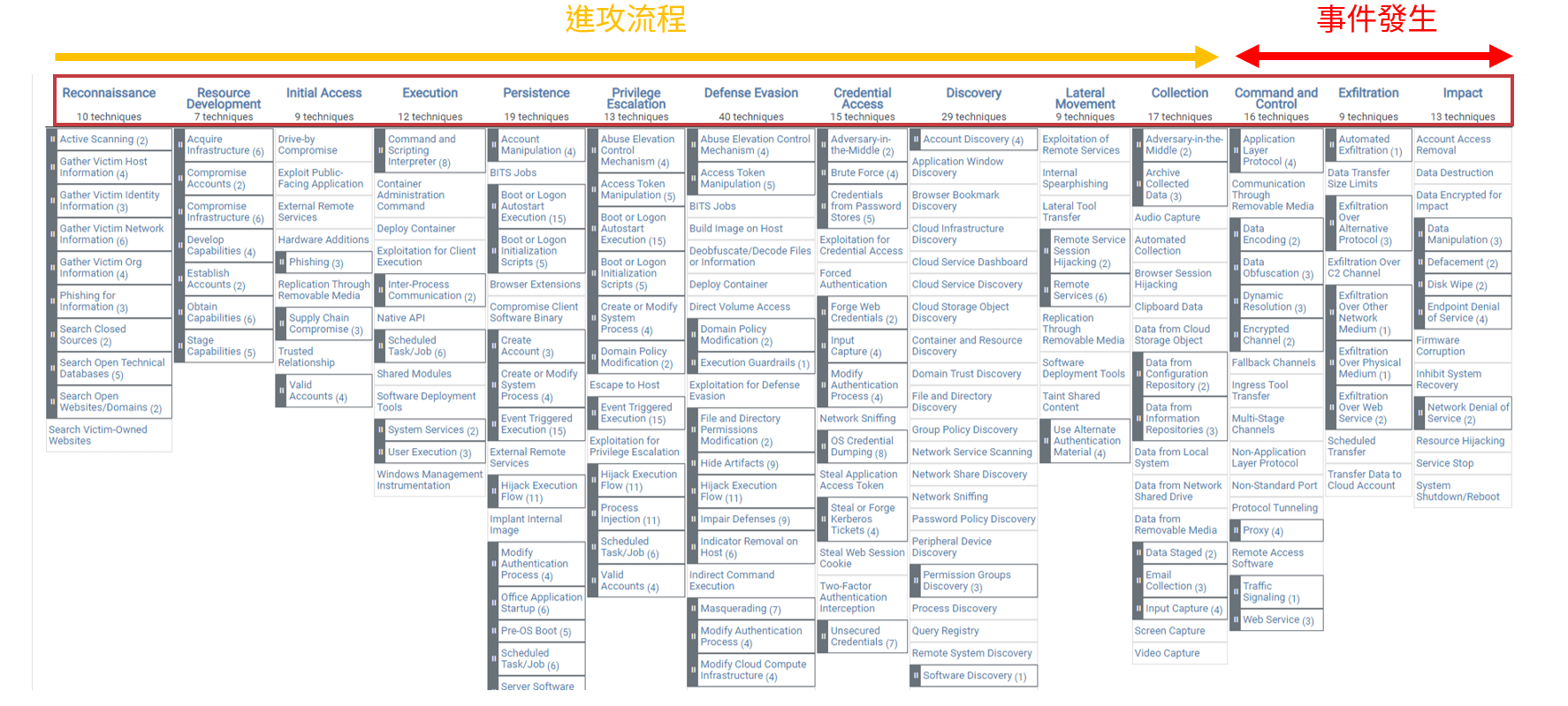This screenshot has width=1568, height=706.
Task: Expand the Software Discovery sub-techniques handle
Action: (916, 676)
